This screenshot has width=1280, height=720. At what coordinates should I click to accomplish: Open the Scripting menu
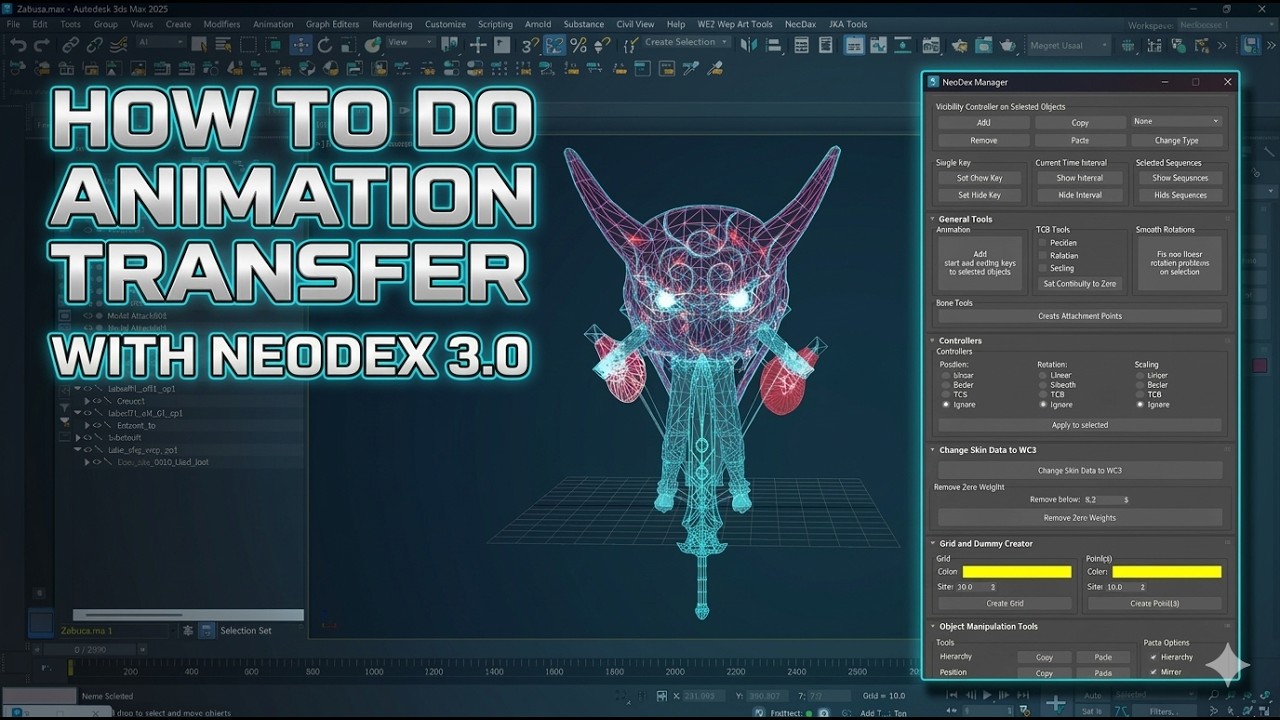click(495, 24)
